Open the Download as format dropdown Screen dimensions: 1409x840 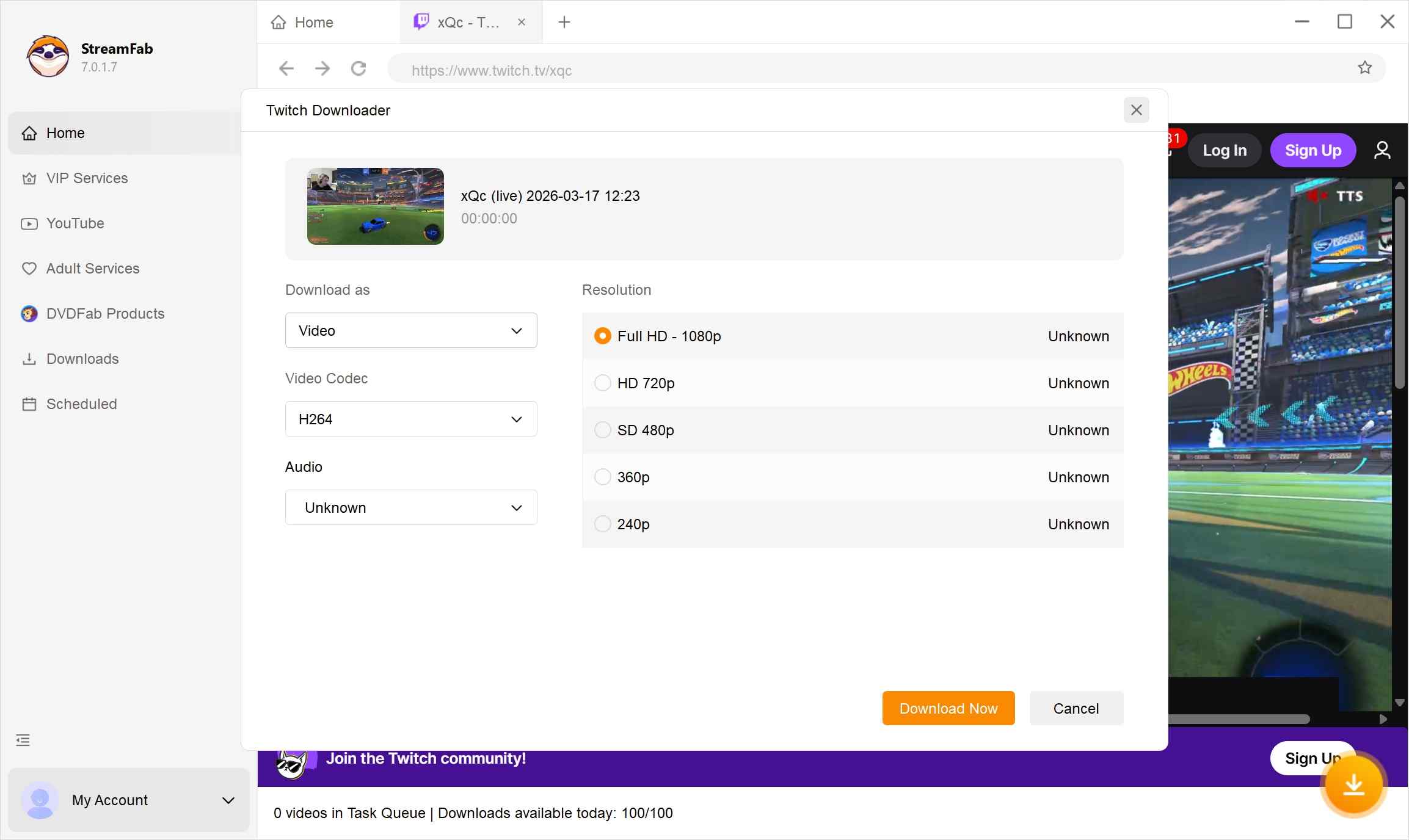pyautogui.click(x=410, y=330)
